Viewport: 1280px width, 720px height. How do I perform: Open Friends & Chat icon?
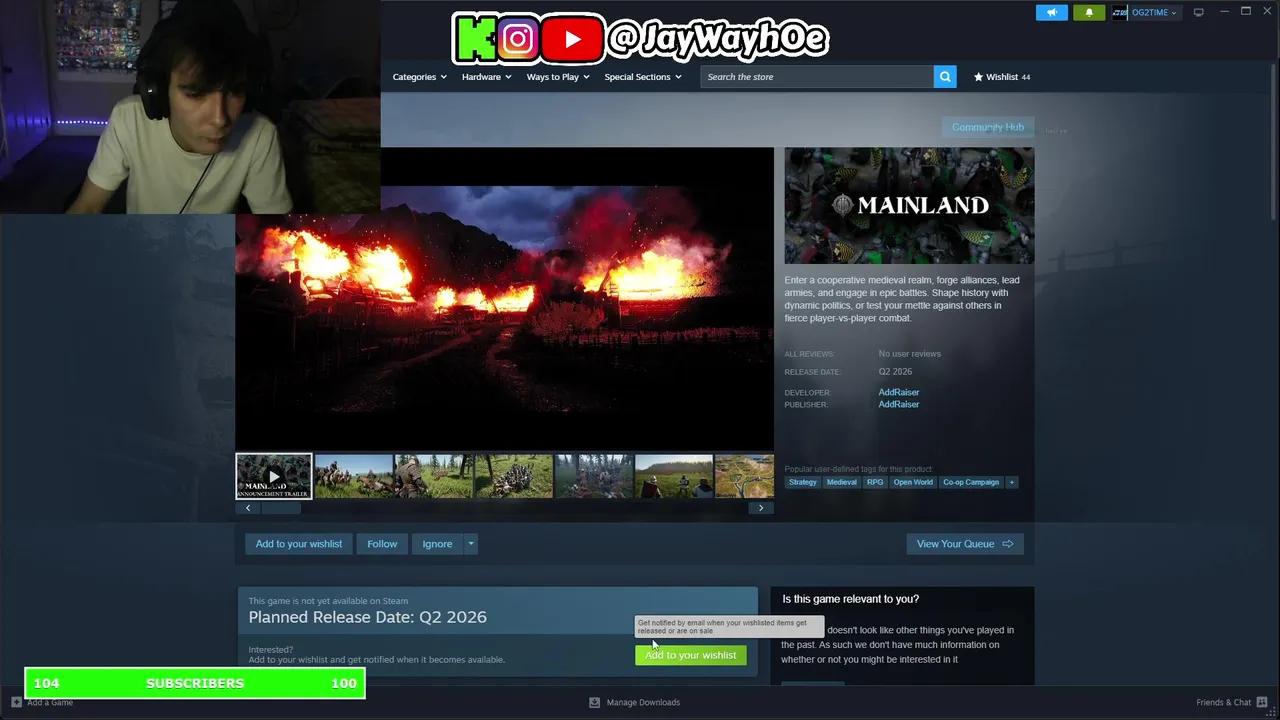(x=1262, y=702)
